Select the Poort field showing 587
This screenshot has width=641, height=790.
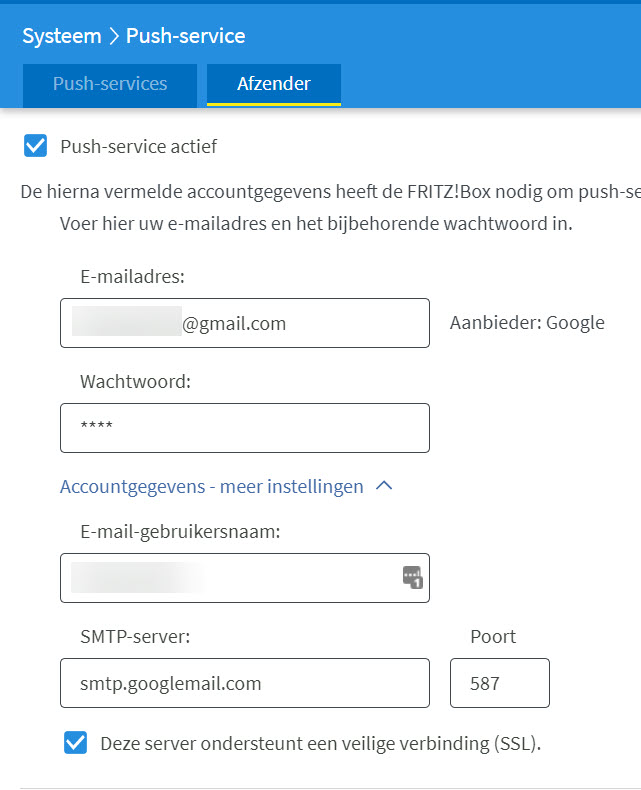[499, 683]
